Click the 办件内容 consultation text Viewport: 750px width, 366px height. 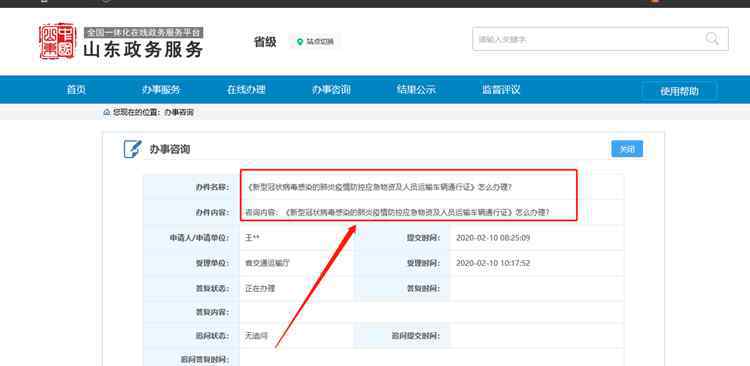point(397,212)
